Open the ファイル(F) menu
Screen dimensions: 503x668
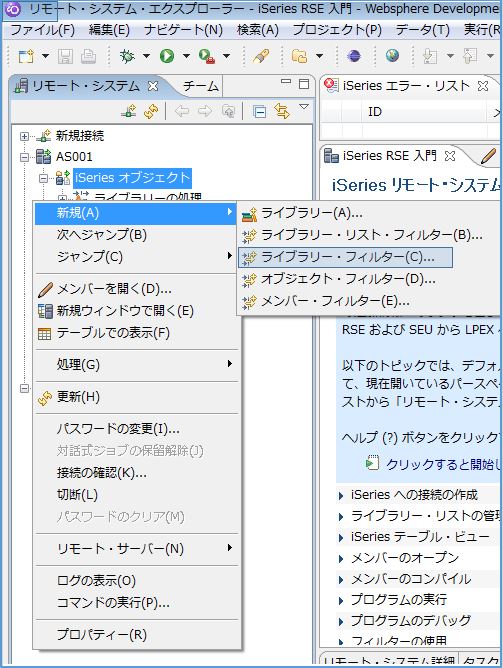tap(43, 30)
